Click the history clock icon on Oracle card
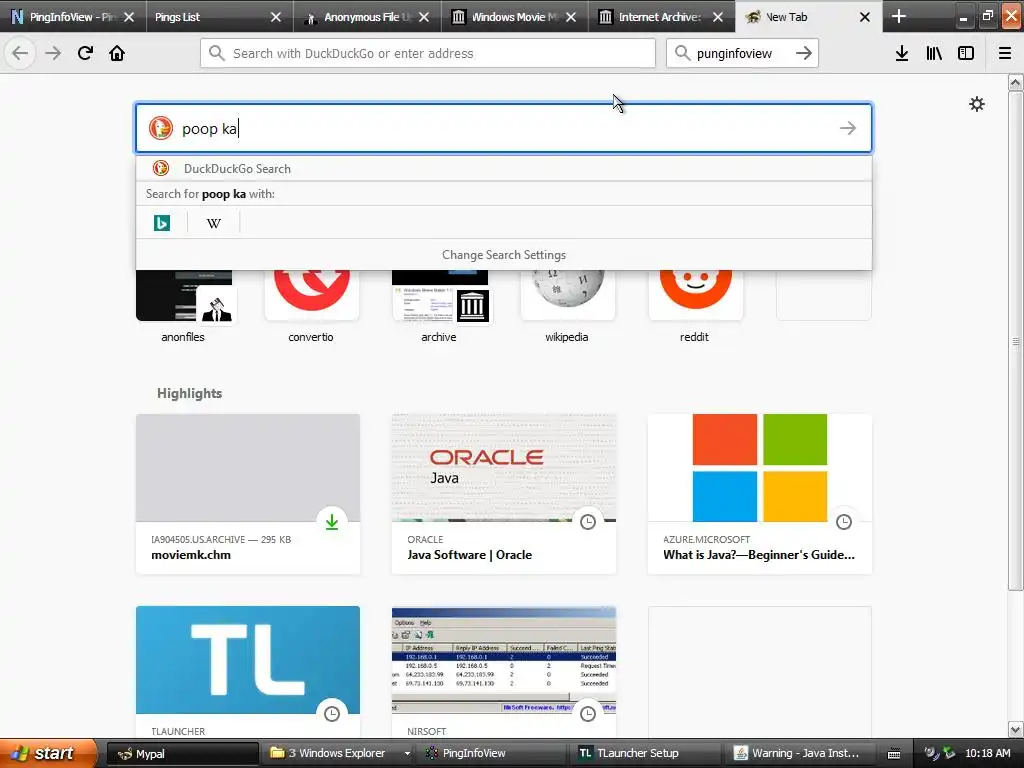Viewport: 1024px width, 768px height. 588,522
